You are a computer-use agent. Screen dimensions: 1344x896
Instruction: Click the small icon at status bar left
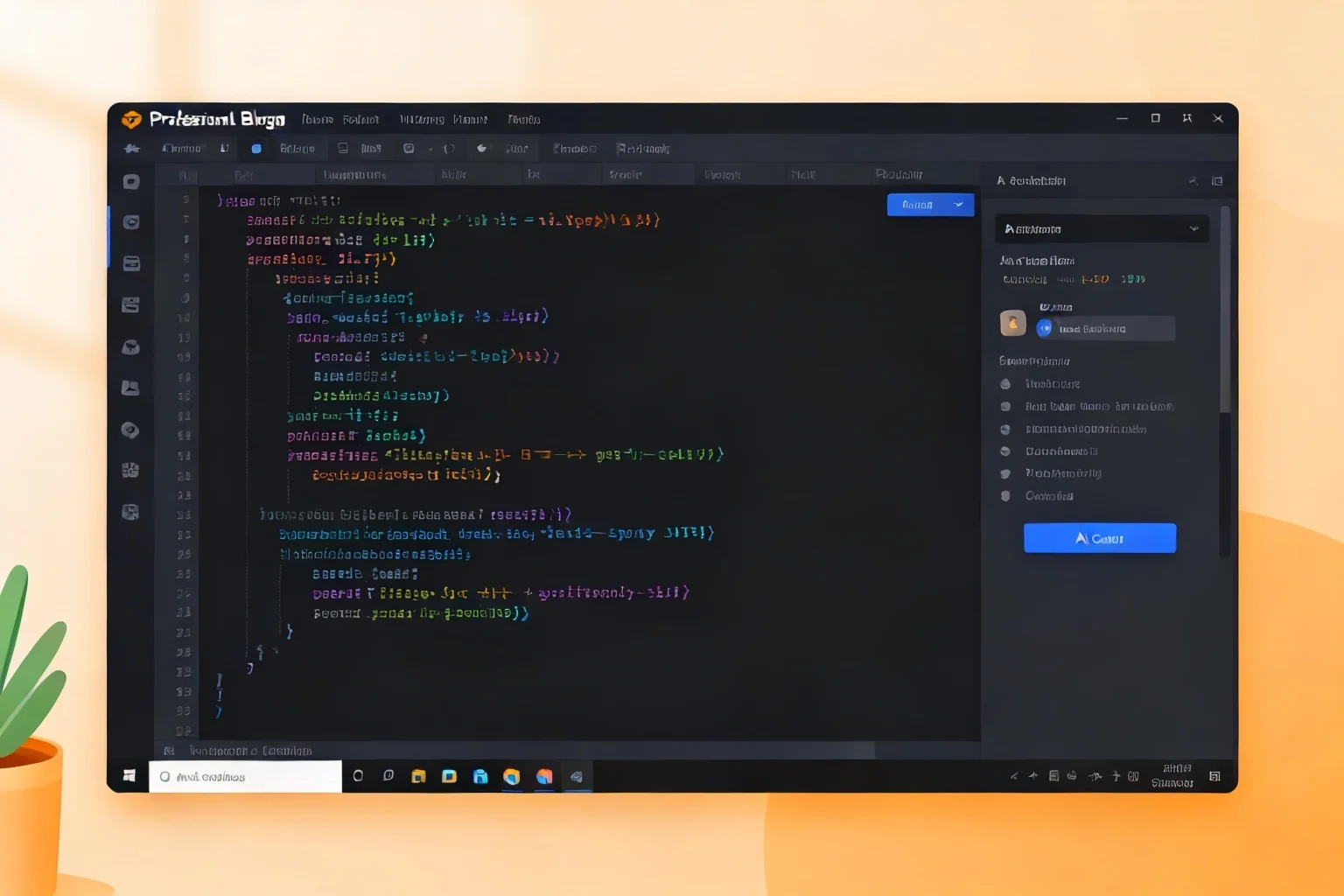[x=169, y=751]
